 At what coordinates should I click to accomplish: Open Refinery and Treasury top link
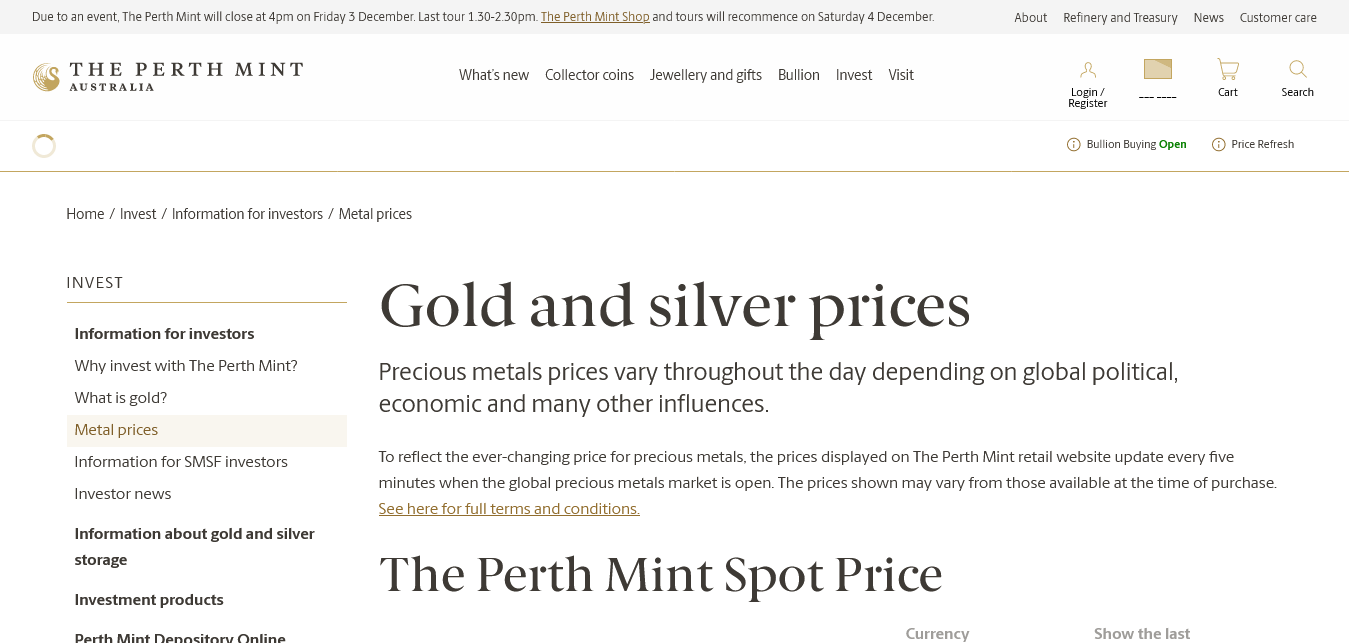pos(1120,18)
